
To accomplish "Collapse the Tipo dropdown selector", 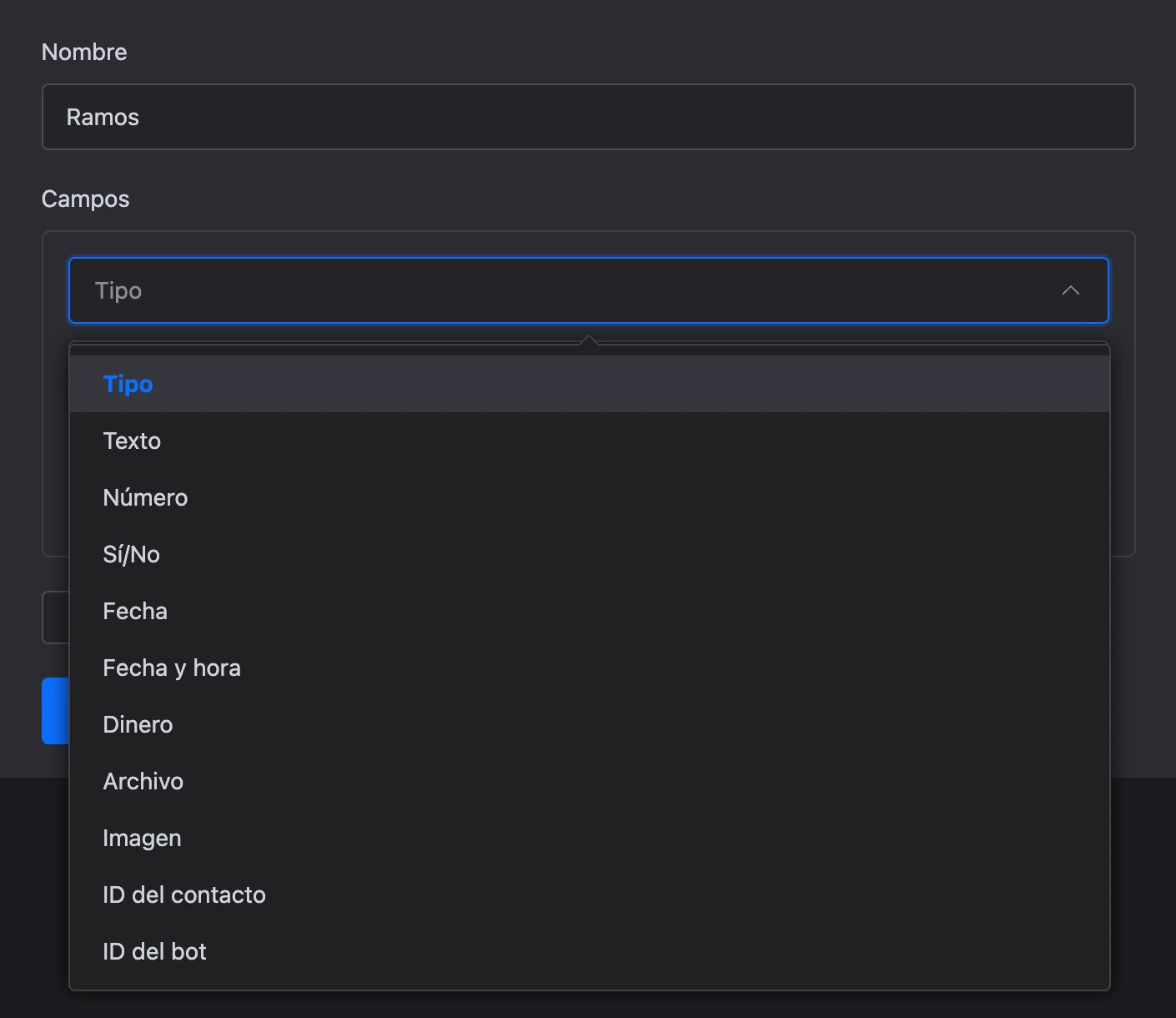I will [588, 290].
